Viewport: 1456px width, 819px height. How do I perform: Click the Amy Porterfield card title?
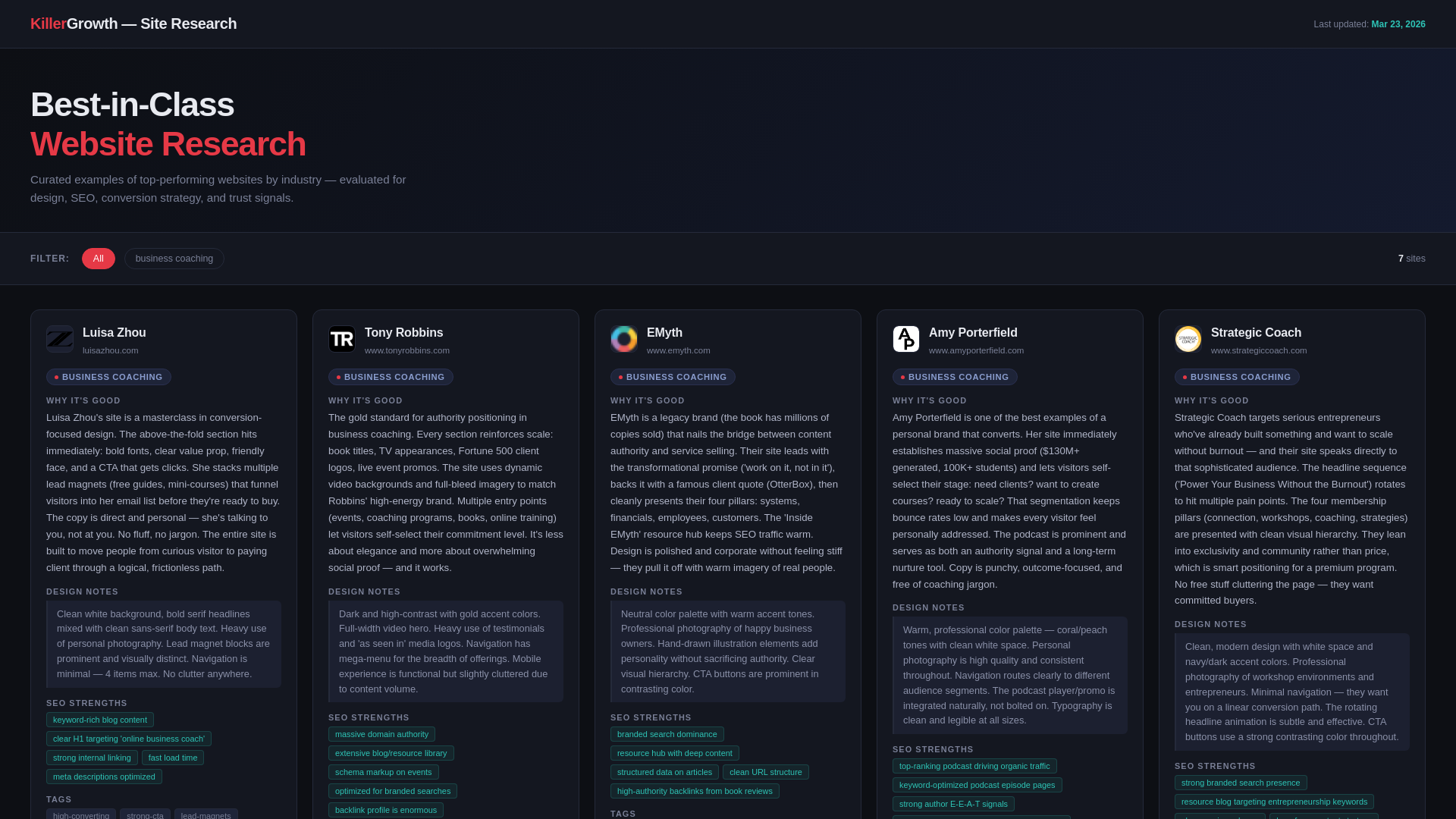(x=973, y=333)
